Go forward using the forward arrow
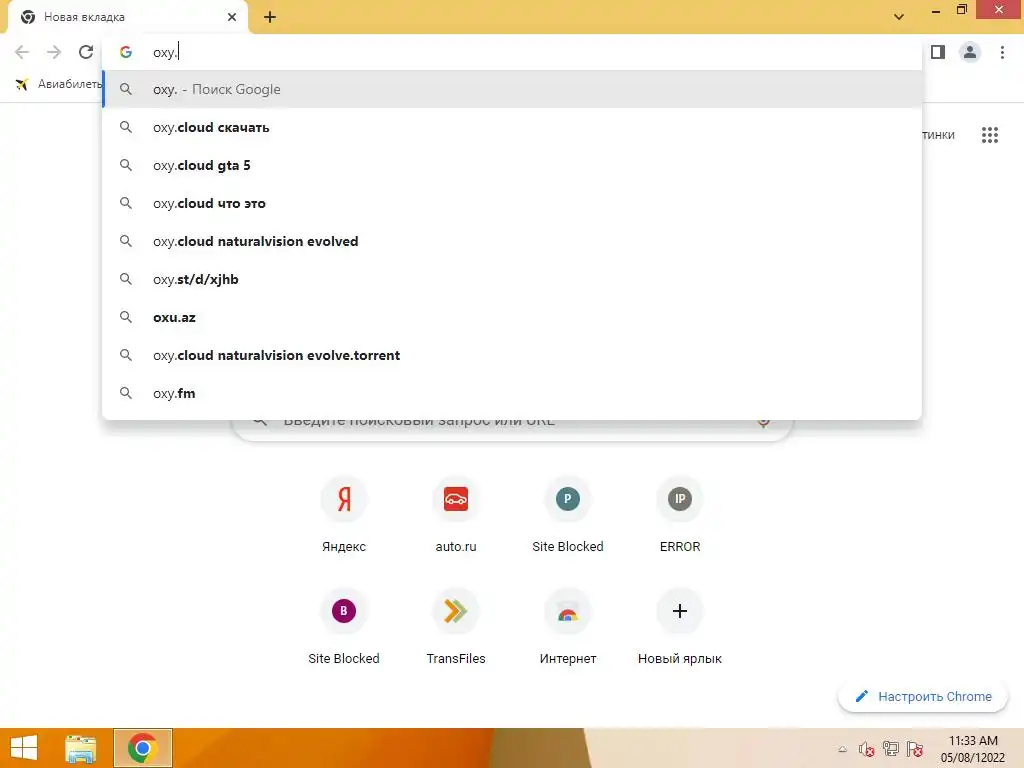1024x768 pixels. [x=54, y=52]
